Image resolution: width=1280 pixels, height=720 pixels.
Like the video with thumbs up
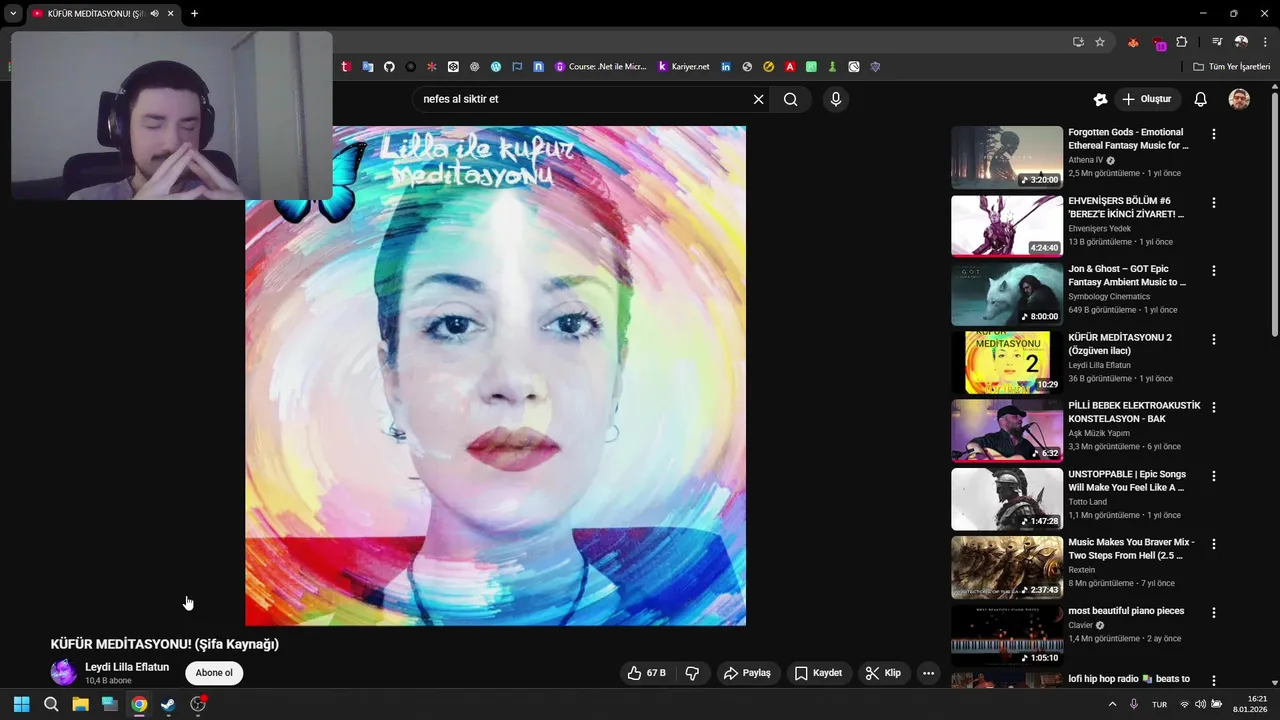[x=647, y=673]
